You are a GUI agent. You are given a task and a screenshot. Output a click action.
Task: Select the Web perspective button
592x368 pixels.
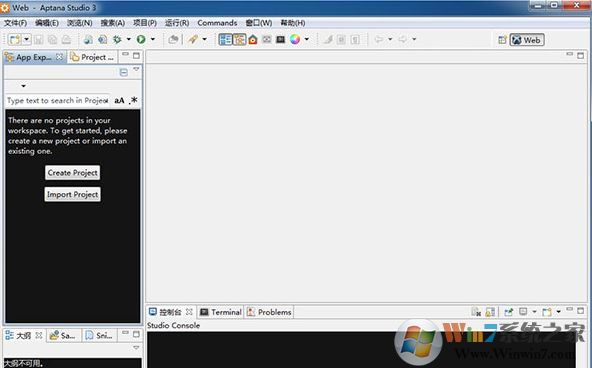527,40
